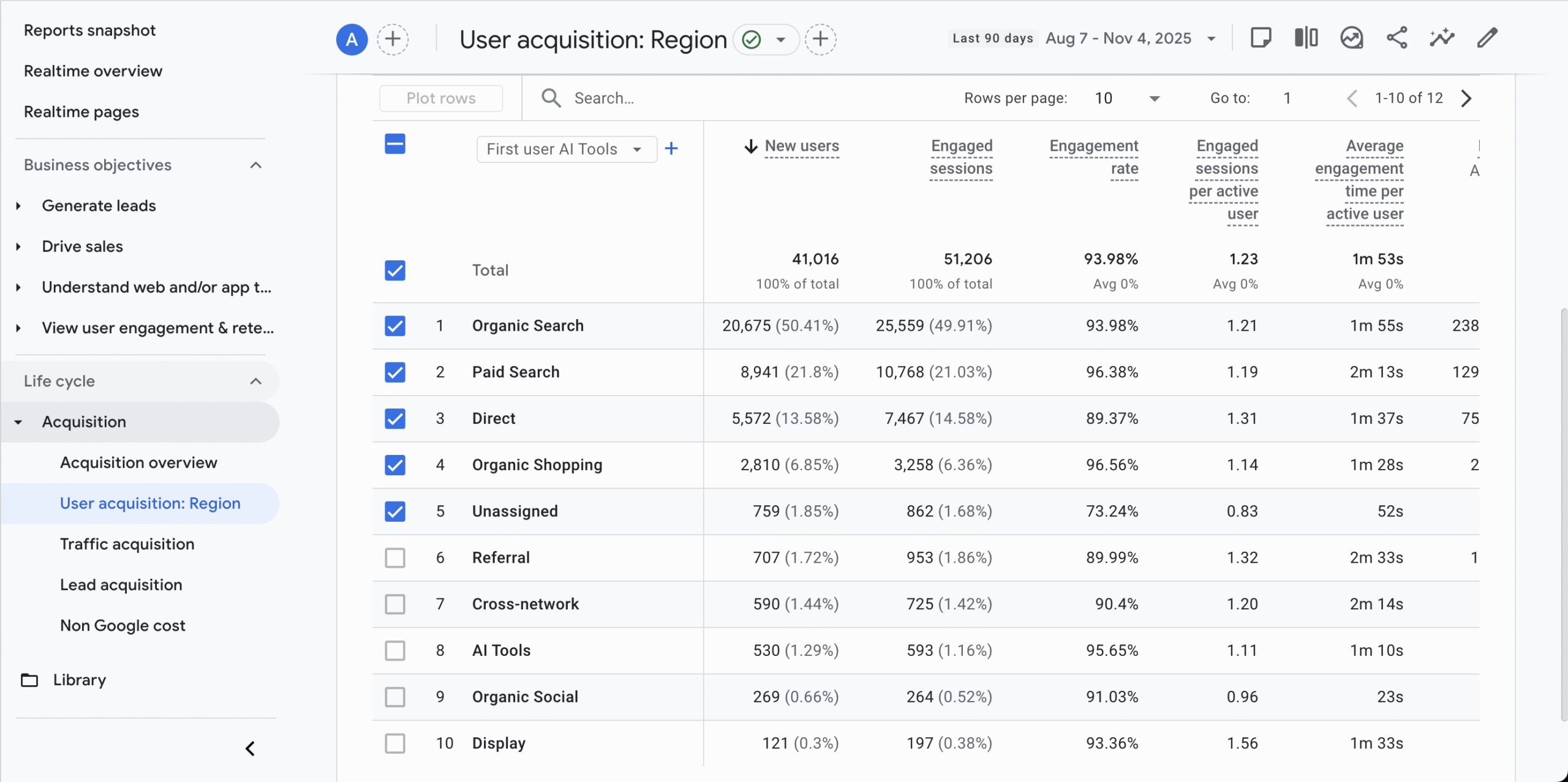Open the Insights sparkle icon
1568x782 pixels.
(1442, 38)
